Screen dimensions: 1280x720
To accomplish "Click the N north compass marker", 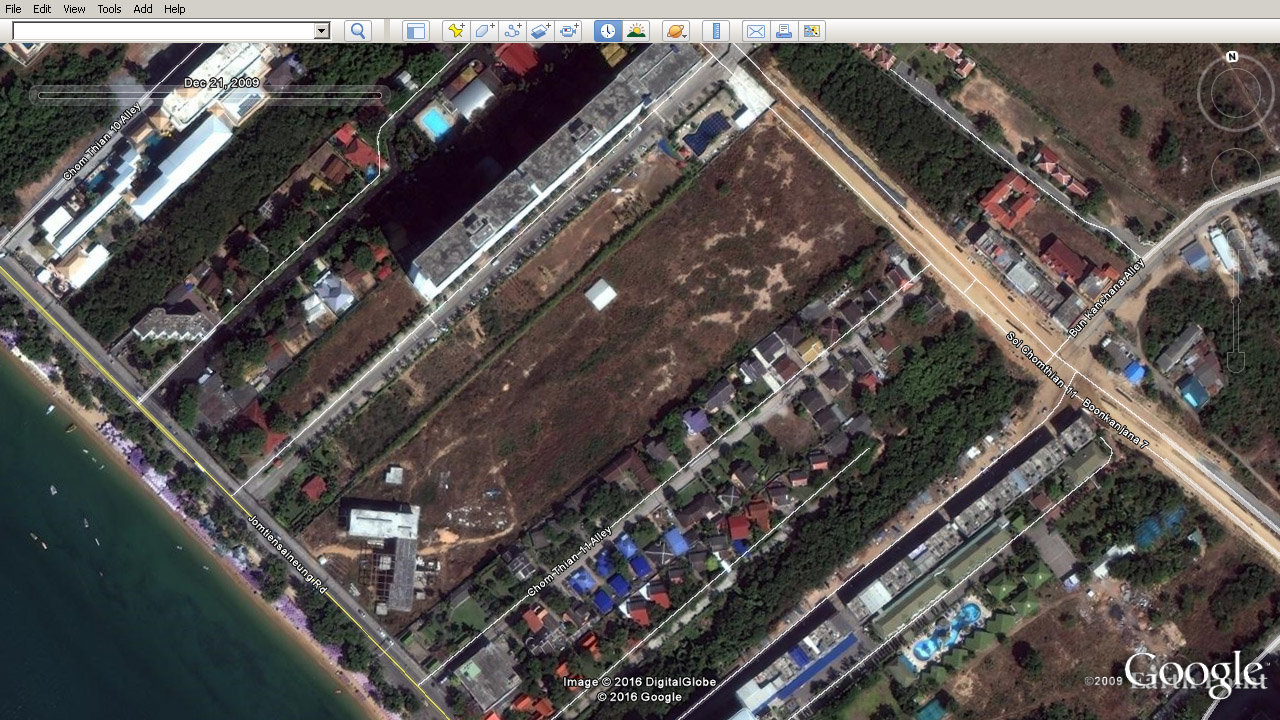I will point(1232,57).
